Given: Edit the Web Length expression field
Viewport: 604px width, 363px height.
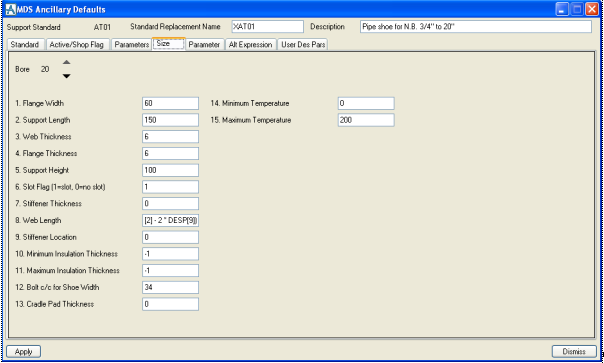Looking at the screenshot, I should pos(170,220).
